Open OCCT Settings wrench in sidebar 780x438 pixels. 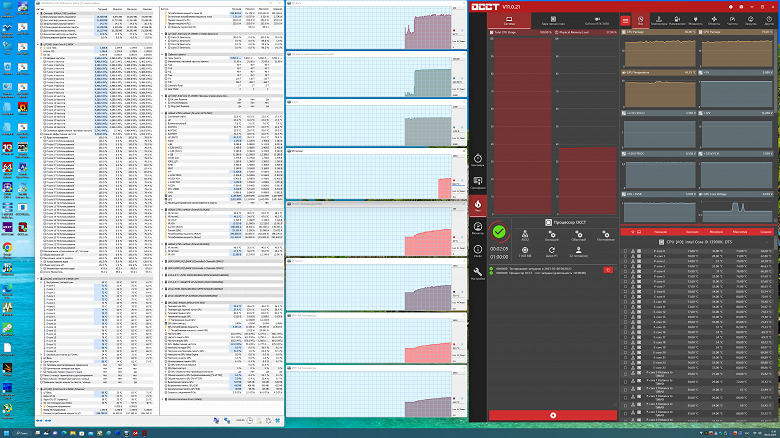[478, 273]
